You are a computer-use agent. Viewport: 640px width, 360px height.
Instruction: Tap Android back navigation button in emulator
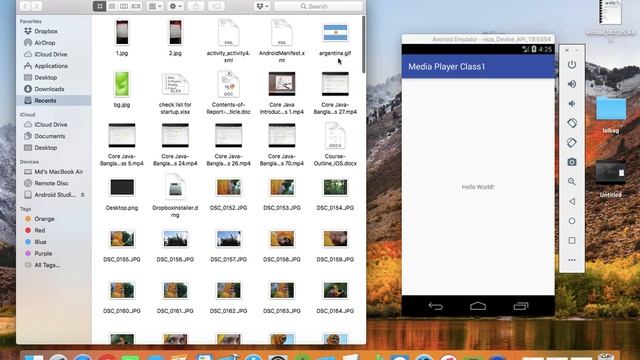pos(436,306)
